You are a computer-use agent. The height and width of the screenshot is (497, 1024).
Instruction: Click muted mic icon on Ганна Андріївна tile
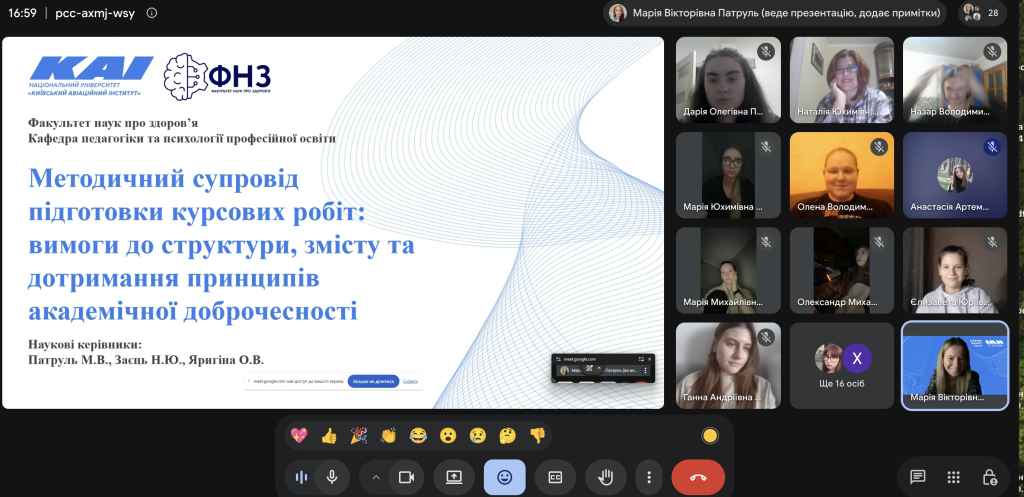click(x=765, y=338)
